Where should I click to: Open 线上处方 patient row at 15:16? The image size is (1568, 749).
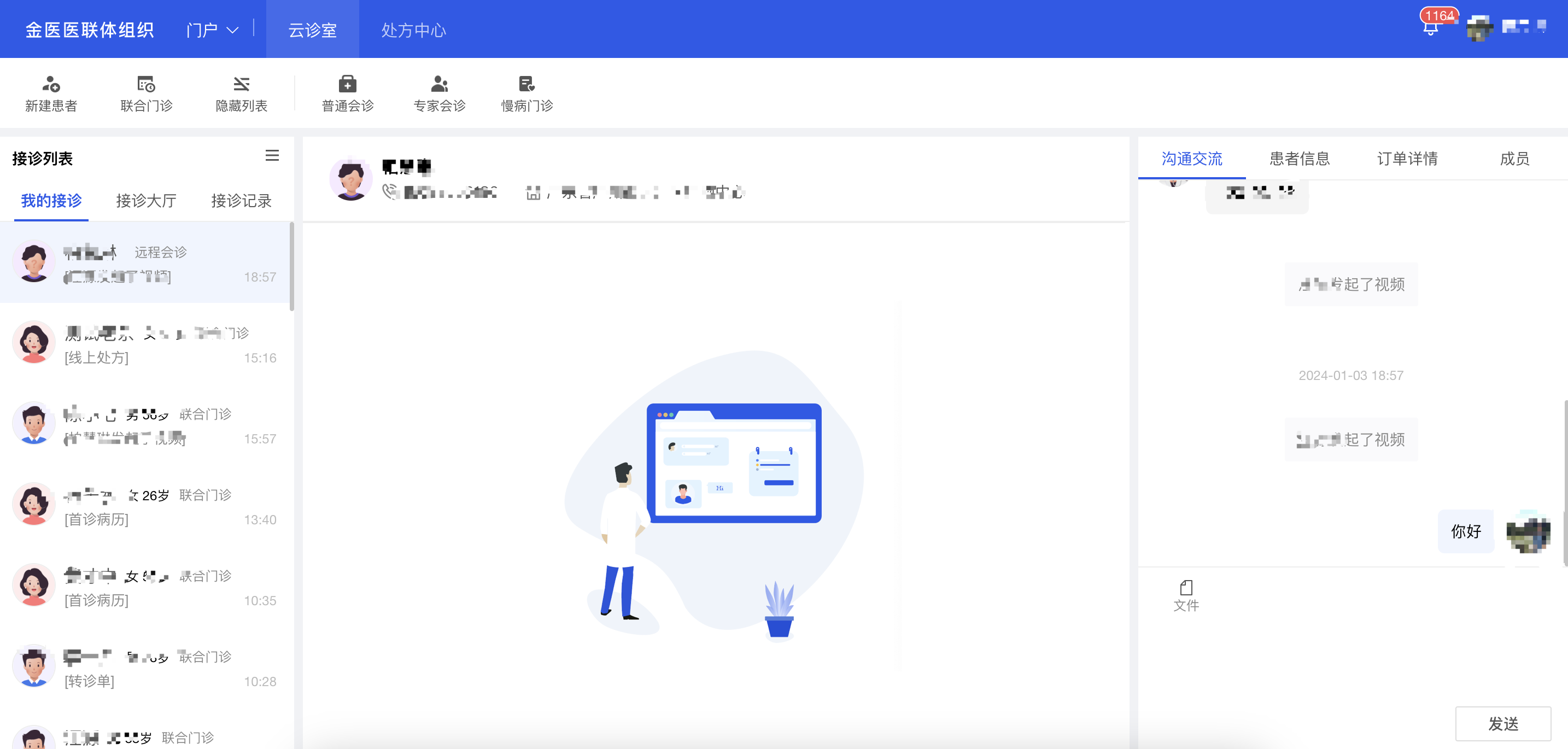pos(145,344)
